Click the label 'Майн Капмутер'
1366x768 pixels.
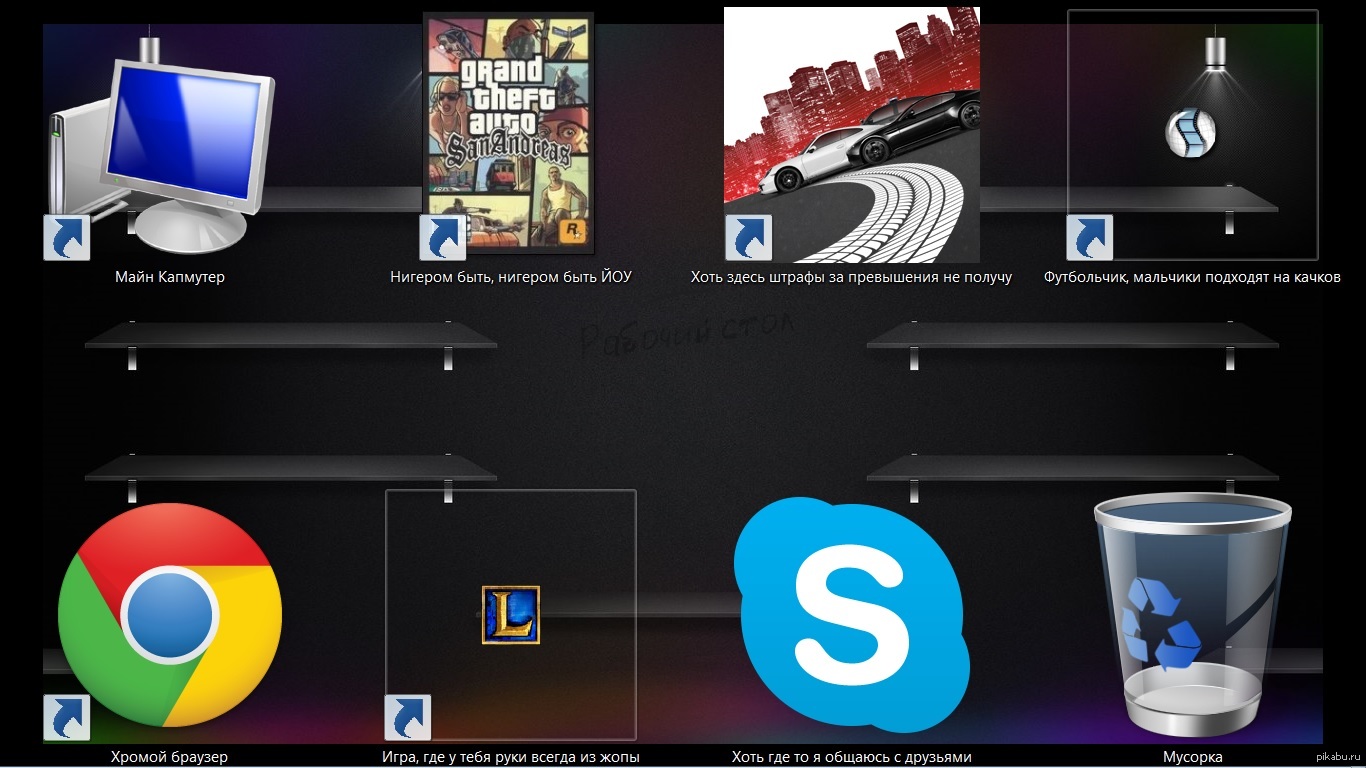pyautogui.click(x=170, y=277)
